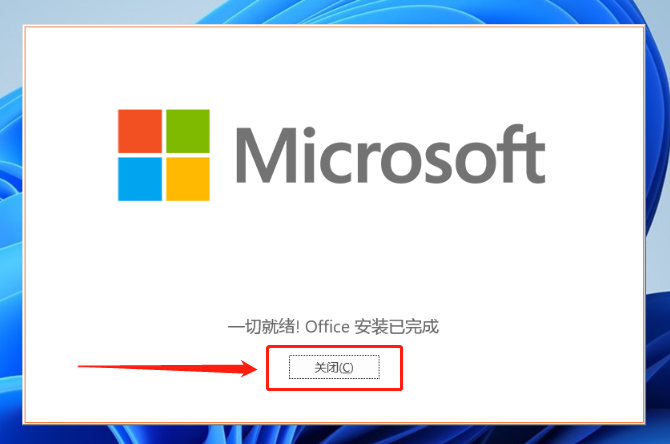Viewport: 670px width, 444px height.
Task: Click the light wallpaper above the dialog
Action: pyautogui.click(x=128, y=11)
